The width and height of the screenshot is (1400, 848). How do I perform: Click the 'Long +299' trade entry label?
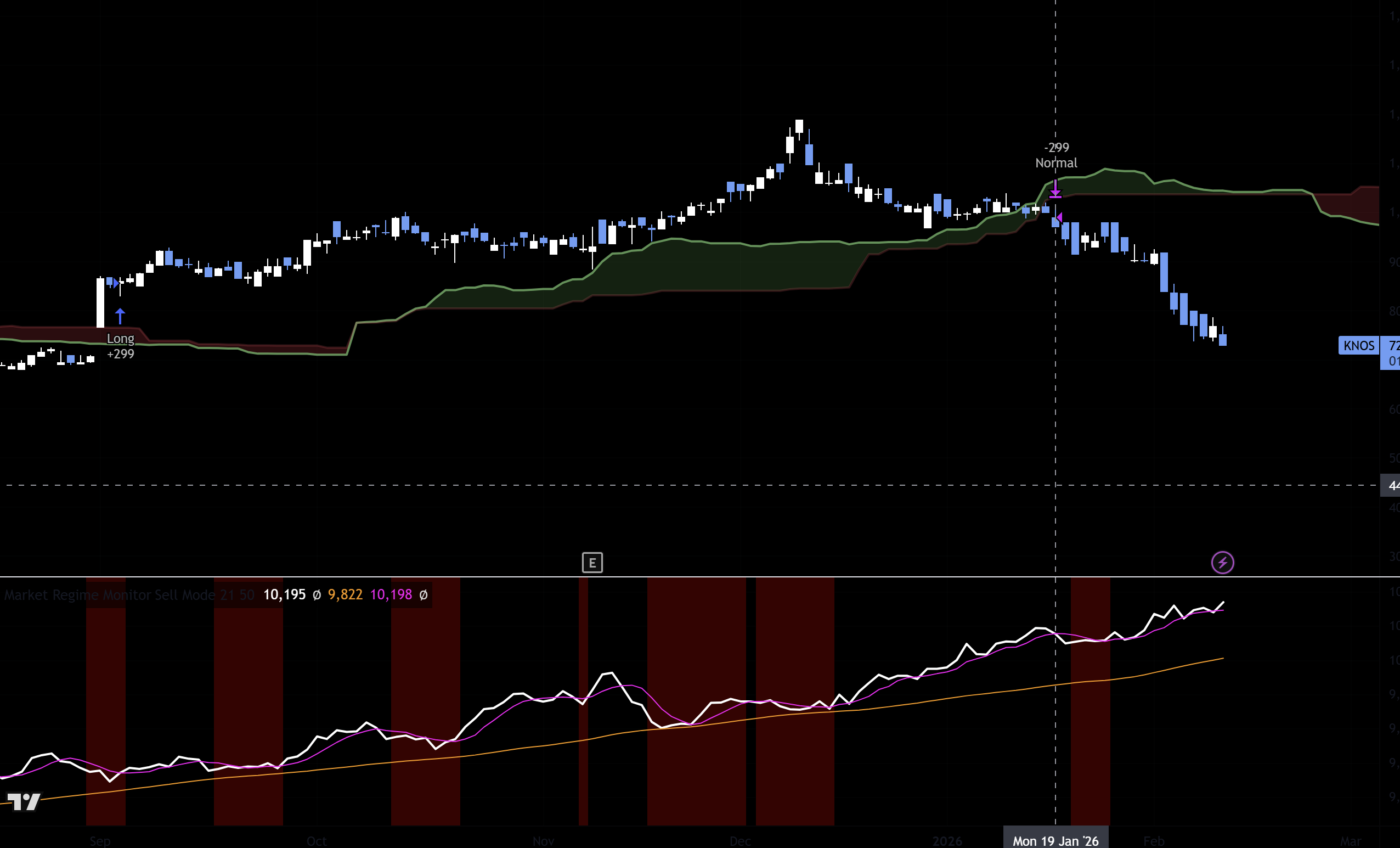[121, 346]
